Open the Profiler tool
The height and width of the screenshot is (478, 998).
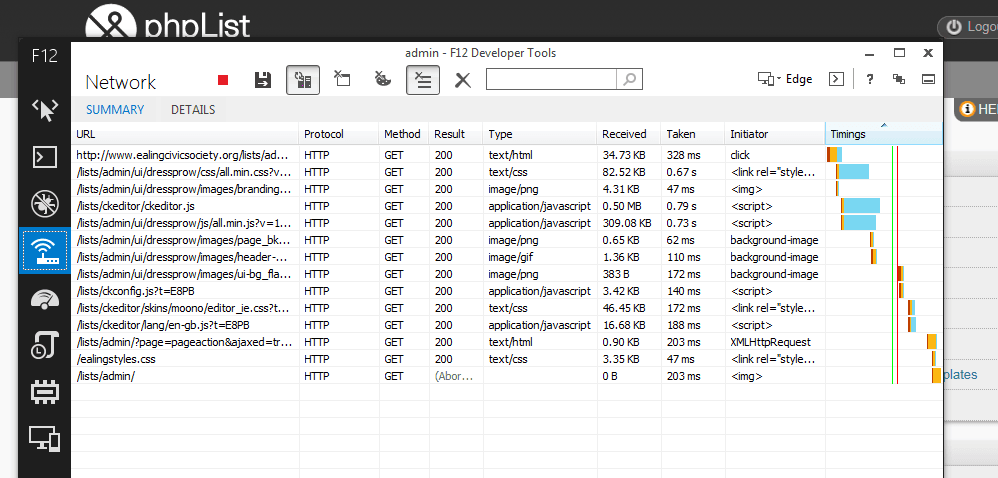(45, 344)
